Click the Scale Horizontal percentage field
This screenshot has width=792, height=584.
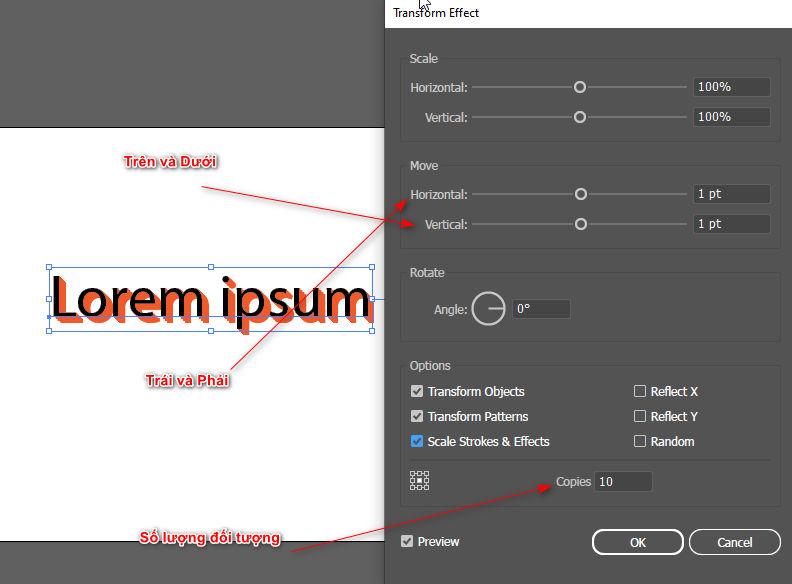pos(731,88)
